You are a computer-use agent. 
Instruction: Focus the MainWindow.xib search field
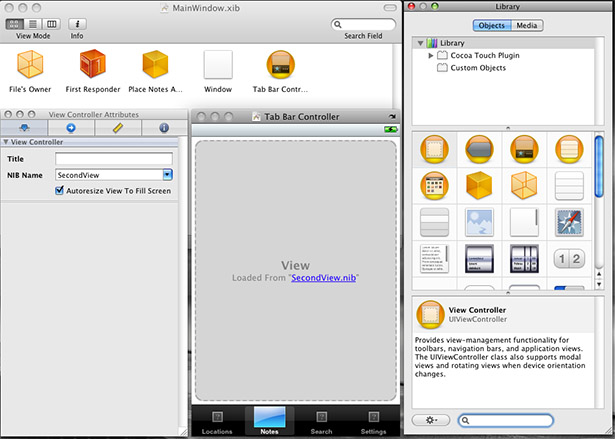point(363,25)
